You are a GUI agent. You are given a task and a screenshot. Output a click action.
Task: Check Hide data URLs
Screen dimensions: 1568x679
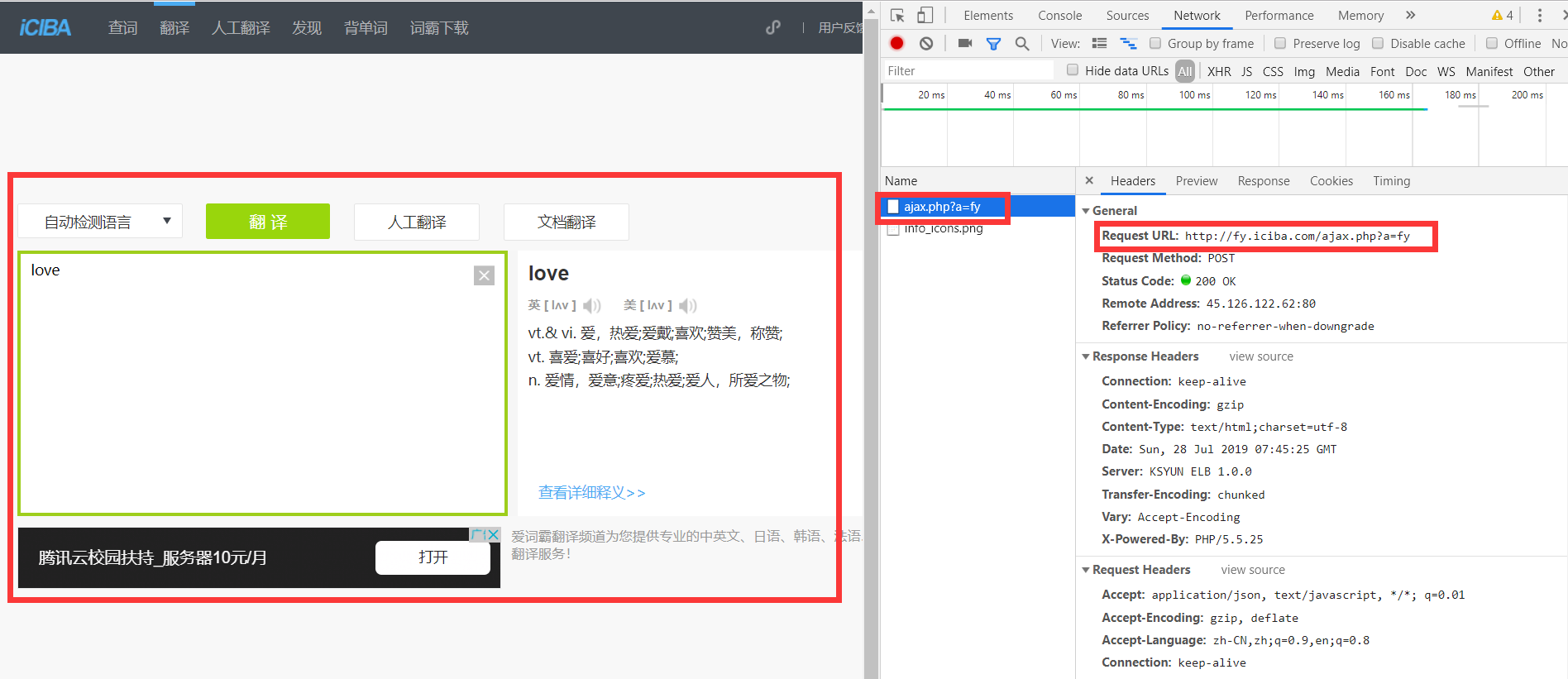click(x=1073, y=70)
